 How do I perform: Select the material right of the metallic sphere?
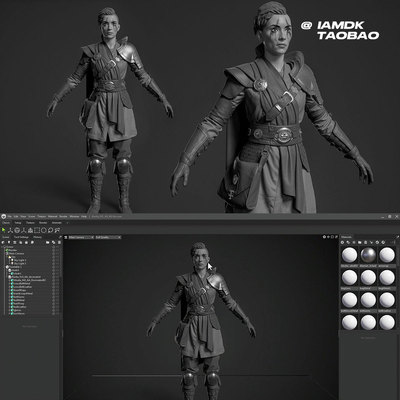pos(387,254)
